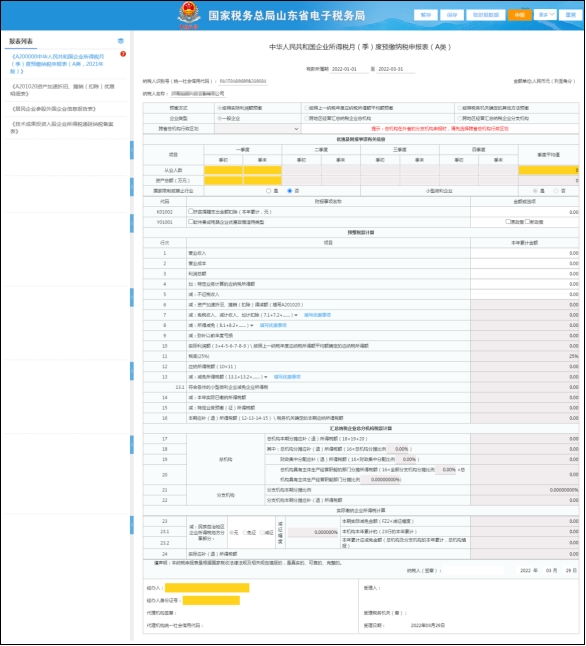Image resolution: width=586 pixels, height=646 pixels.
Task: Click the 营业成本 amount field
Action: [525, 263]
